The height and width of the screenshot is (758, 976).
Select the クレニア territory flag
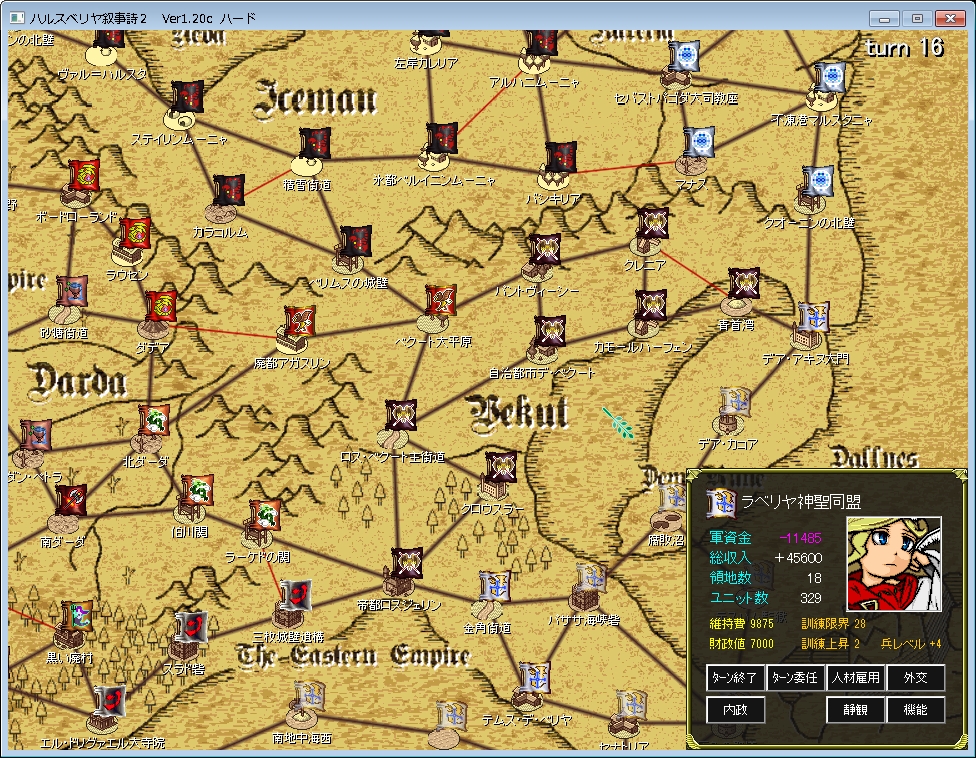[x=653, y=223]
